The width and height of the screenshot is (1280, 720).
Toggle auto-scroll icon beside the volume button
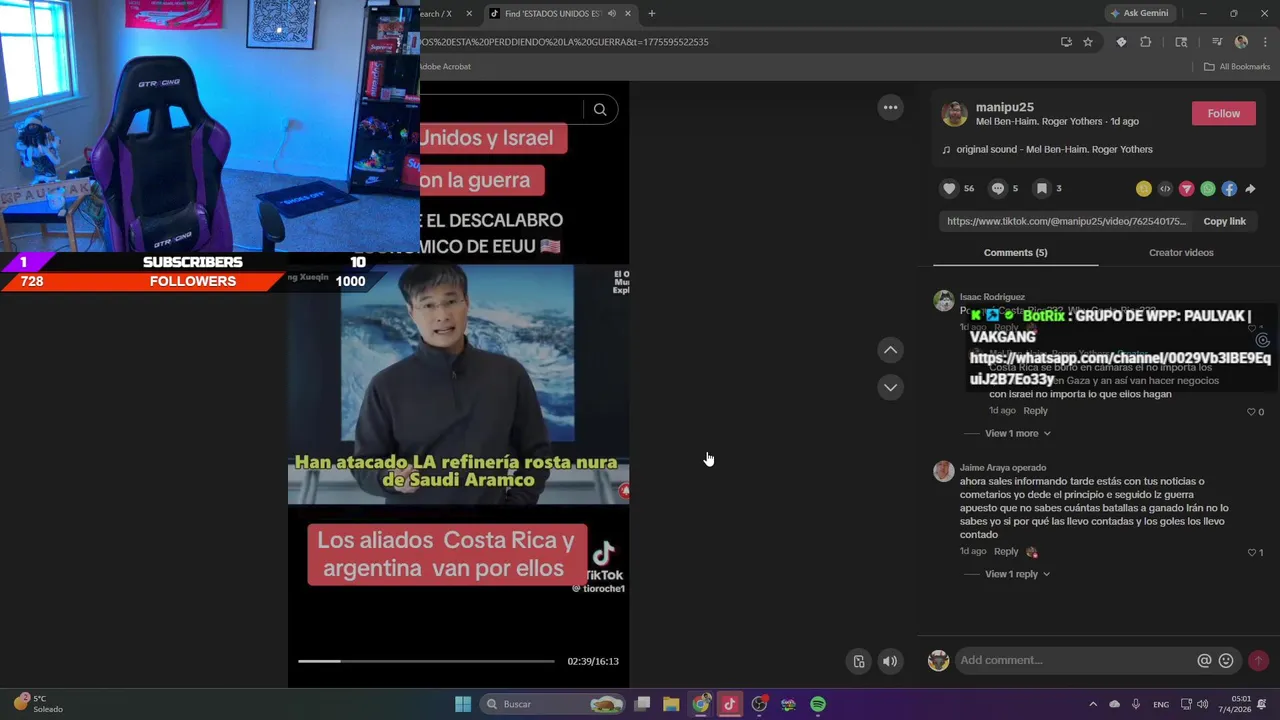point(859,661)
